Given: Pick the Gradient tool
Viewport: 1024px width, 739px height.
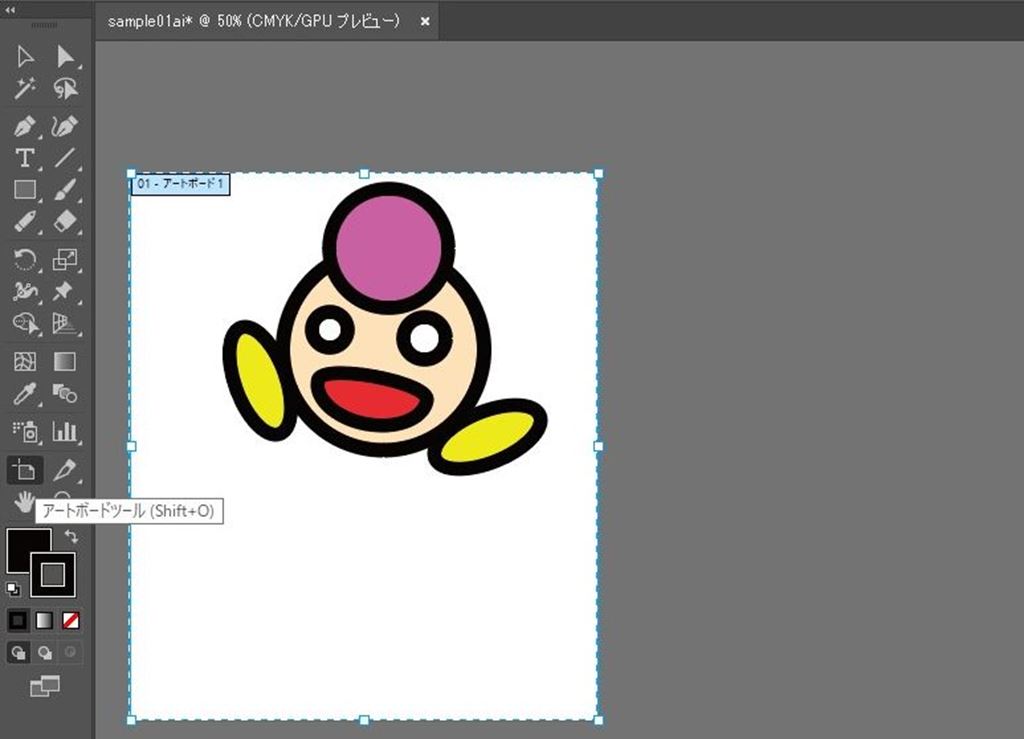Looking at the screenshot, I should pos(65,361).
